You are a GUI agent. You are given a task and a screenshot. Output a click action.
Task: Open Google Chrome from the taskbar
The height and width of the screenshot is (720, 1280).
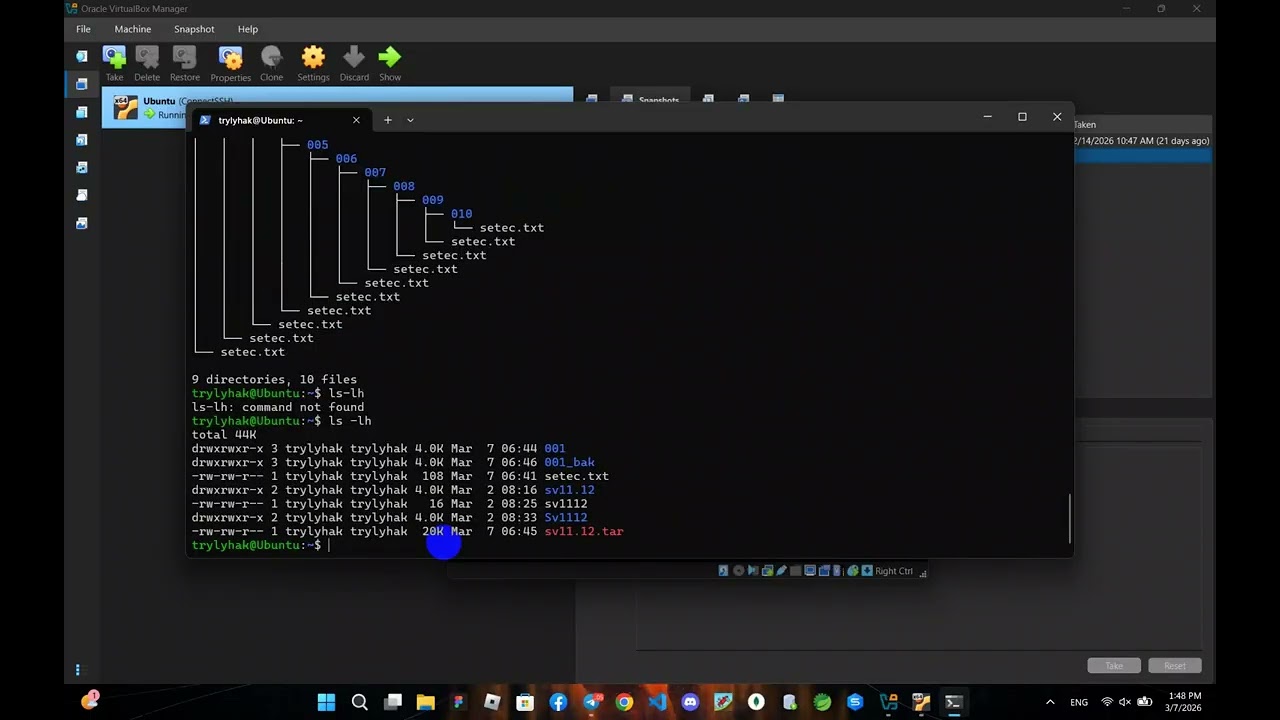pyautogui.click(x=624, y=702)
